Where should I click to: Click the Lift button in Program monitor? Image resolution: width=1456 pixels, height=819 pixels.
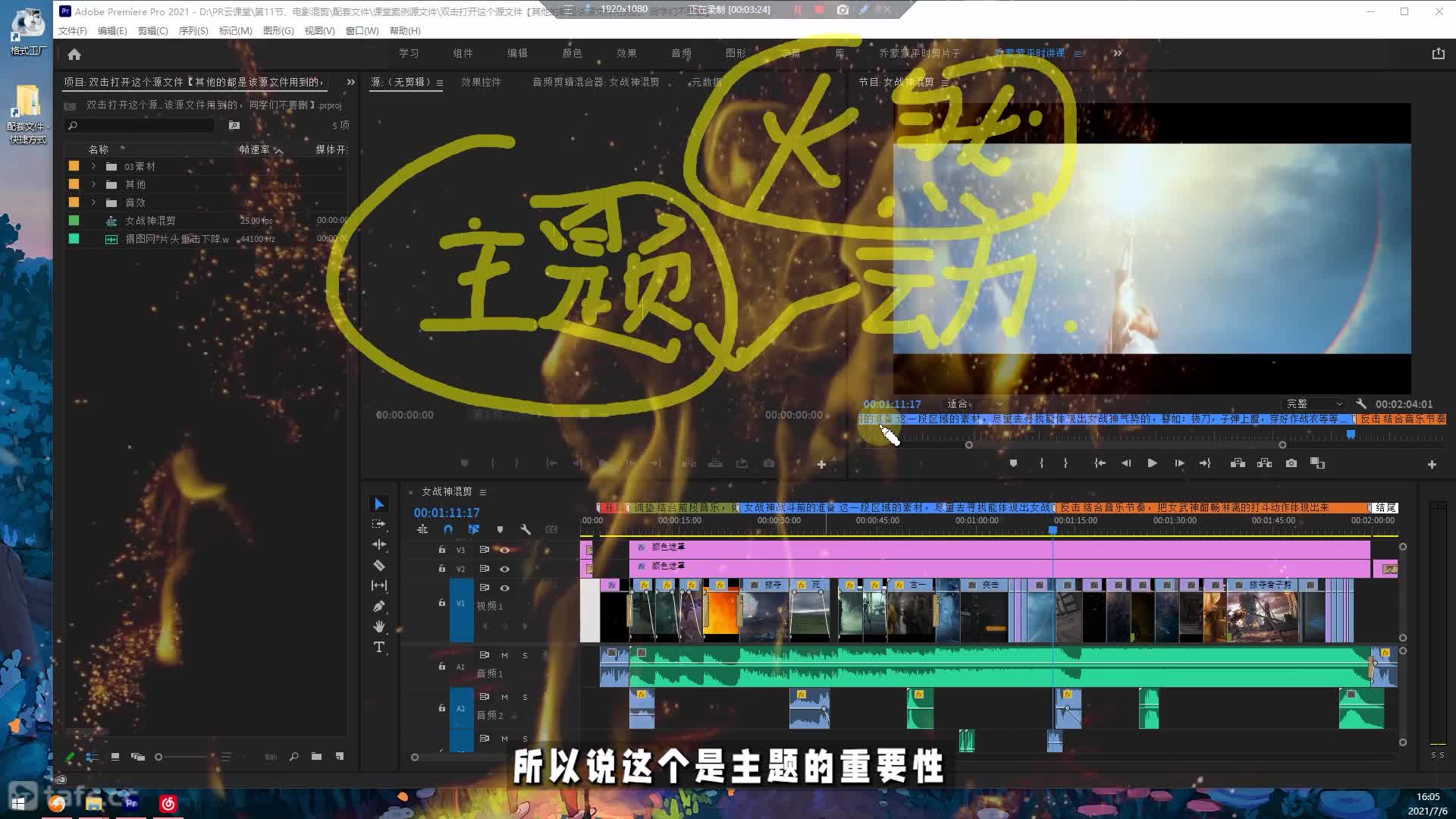tap(1238, 463)
